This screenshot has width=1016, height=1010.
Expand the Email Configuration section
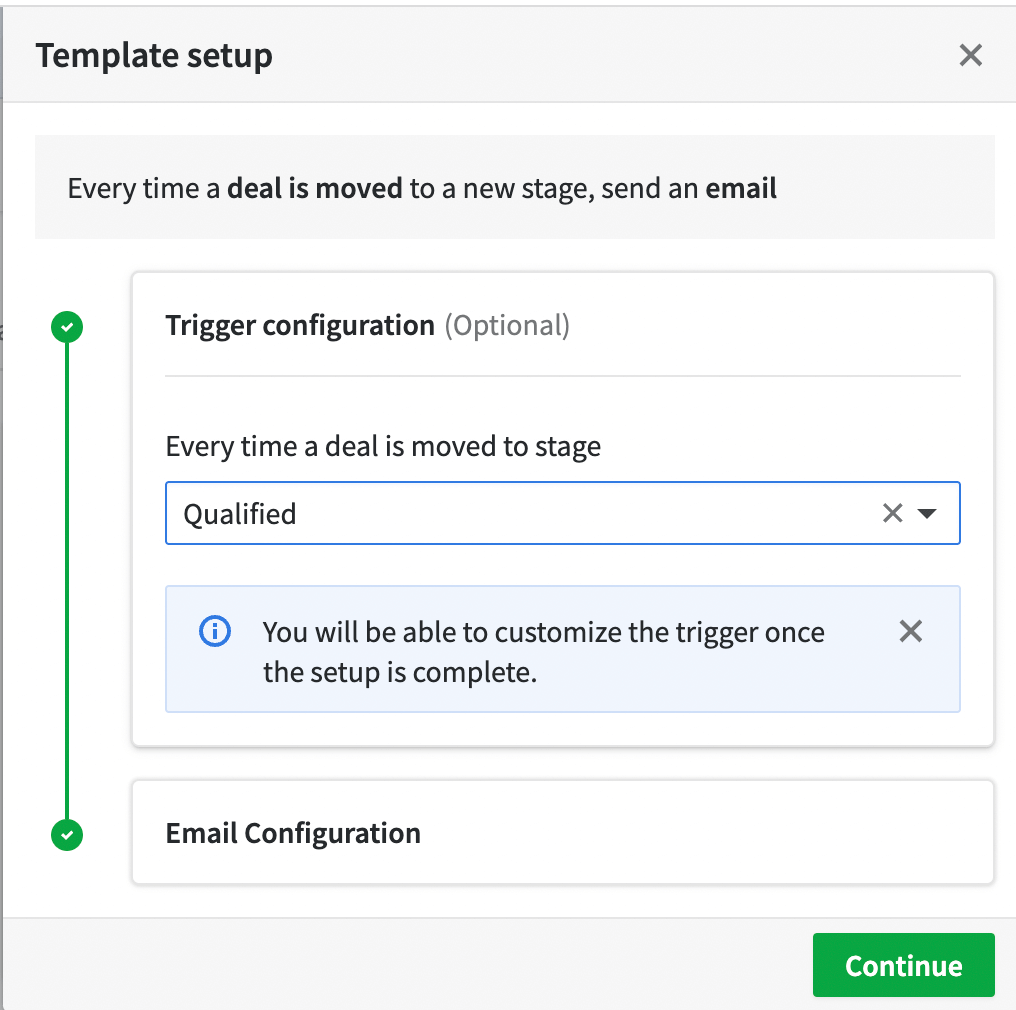pyautogui.click(x=562, y=832)
